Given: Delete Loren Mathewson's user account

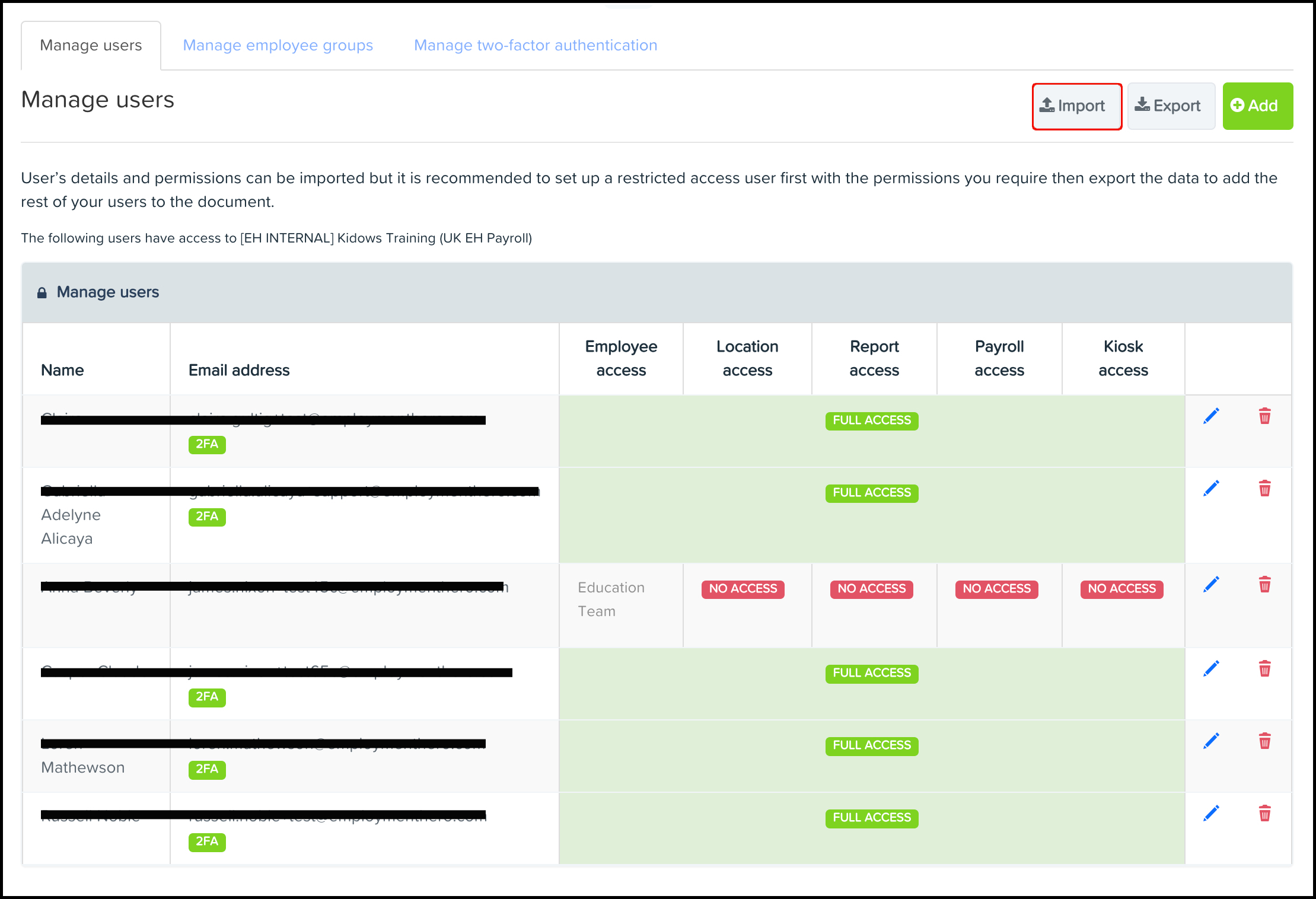Looking at the screenshot, I should pos(1265,741).
